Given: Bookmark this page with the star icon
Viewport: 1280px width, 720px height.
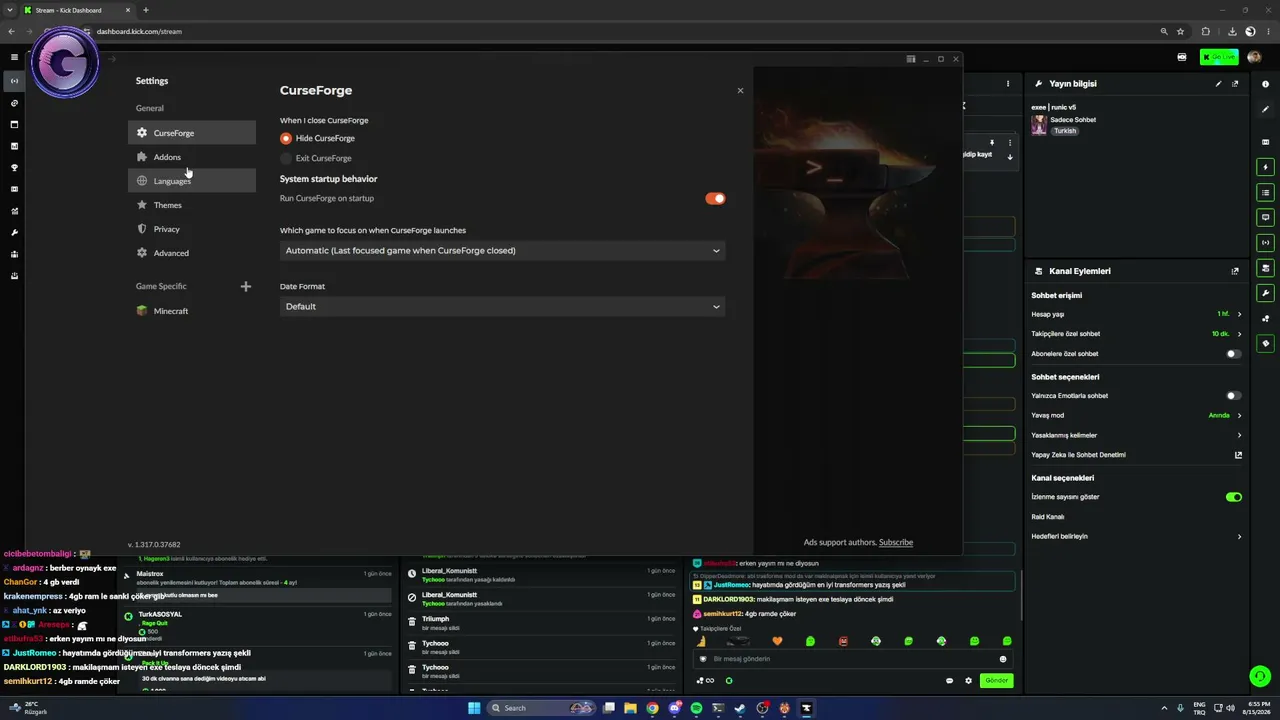Looking at the screenshot, I should point(1180,32).
